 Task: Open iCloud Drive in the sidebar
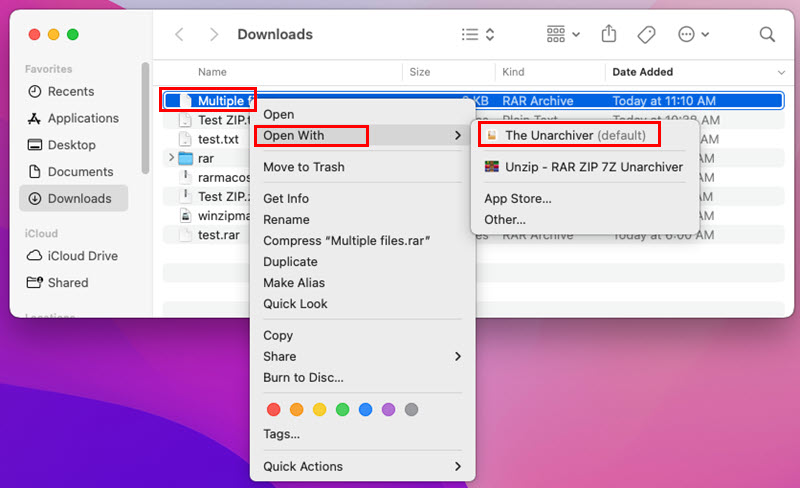pos(72,256)
